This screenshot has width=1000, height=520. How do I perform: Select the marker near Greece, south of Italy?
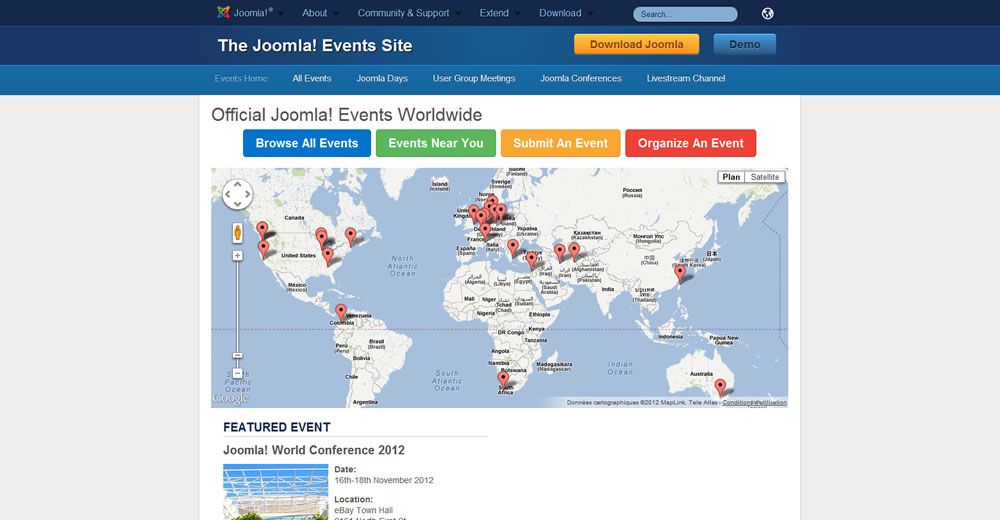(513, 248)
